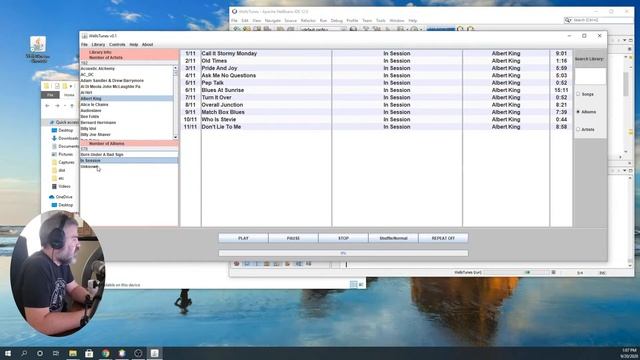Open Task View on taskbar
The image size is (640, 360).
(56, 353)
